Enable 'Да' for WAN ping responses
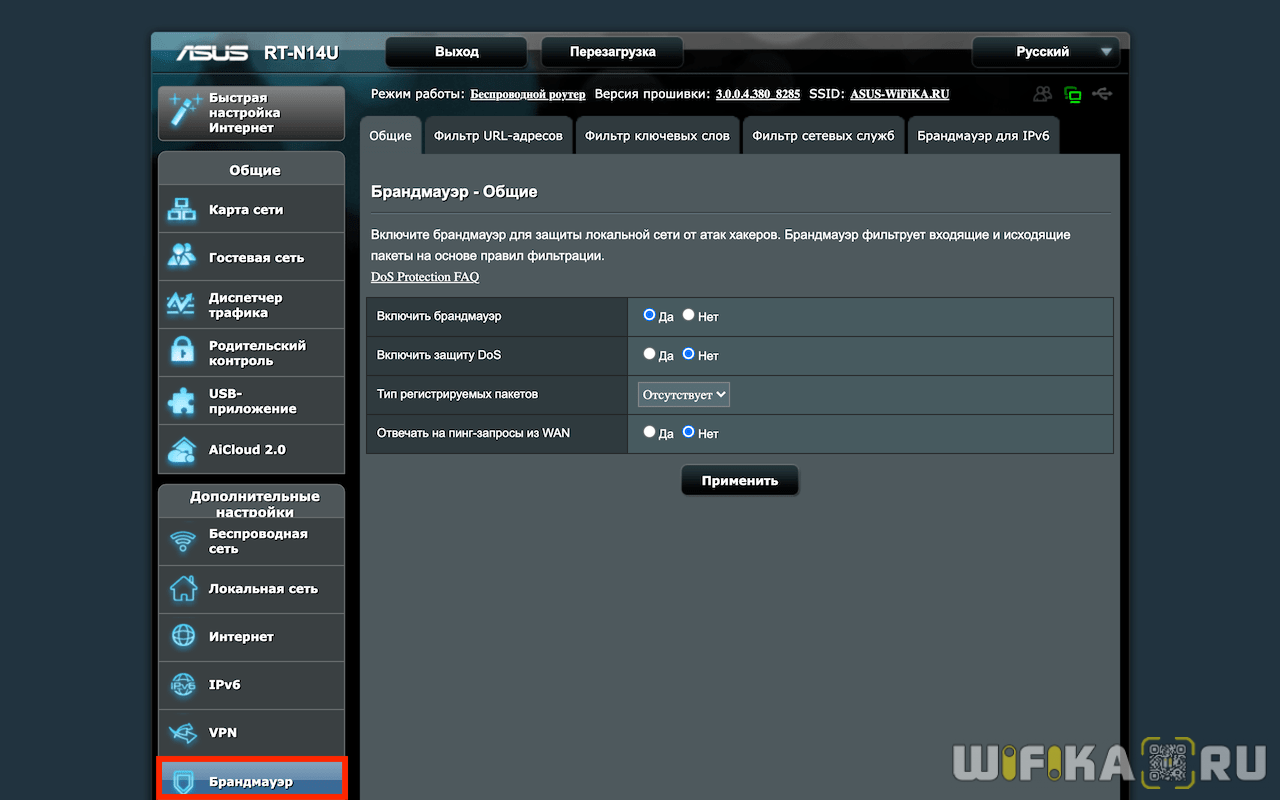Viewport: 1280px width, 800px height. pos(649,432)
